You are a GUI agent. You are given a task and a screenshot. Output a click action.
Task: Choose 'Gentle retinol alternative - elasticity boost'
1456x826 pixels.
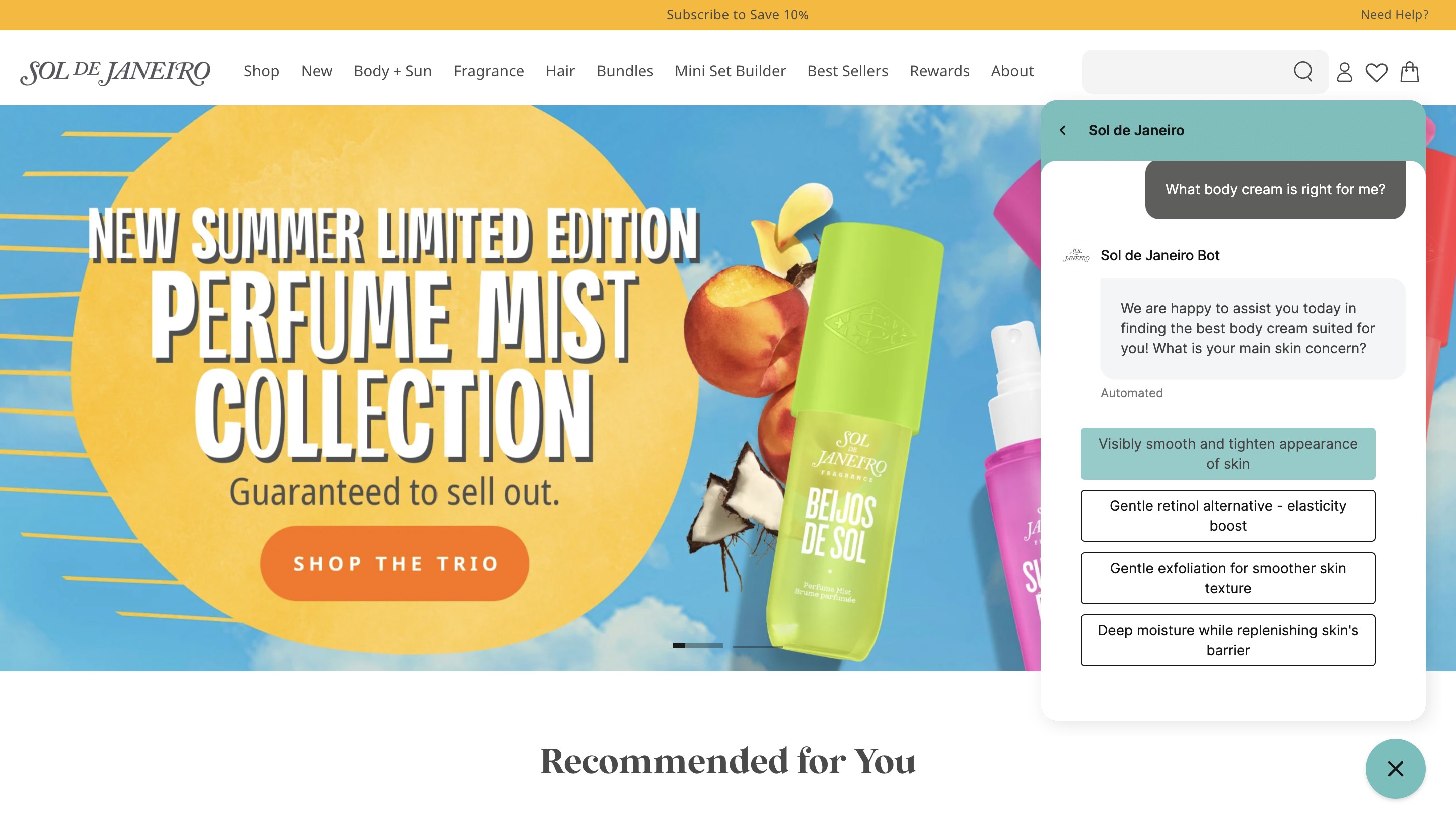(x=1227, y=516)
